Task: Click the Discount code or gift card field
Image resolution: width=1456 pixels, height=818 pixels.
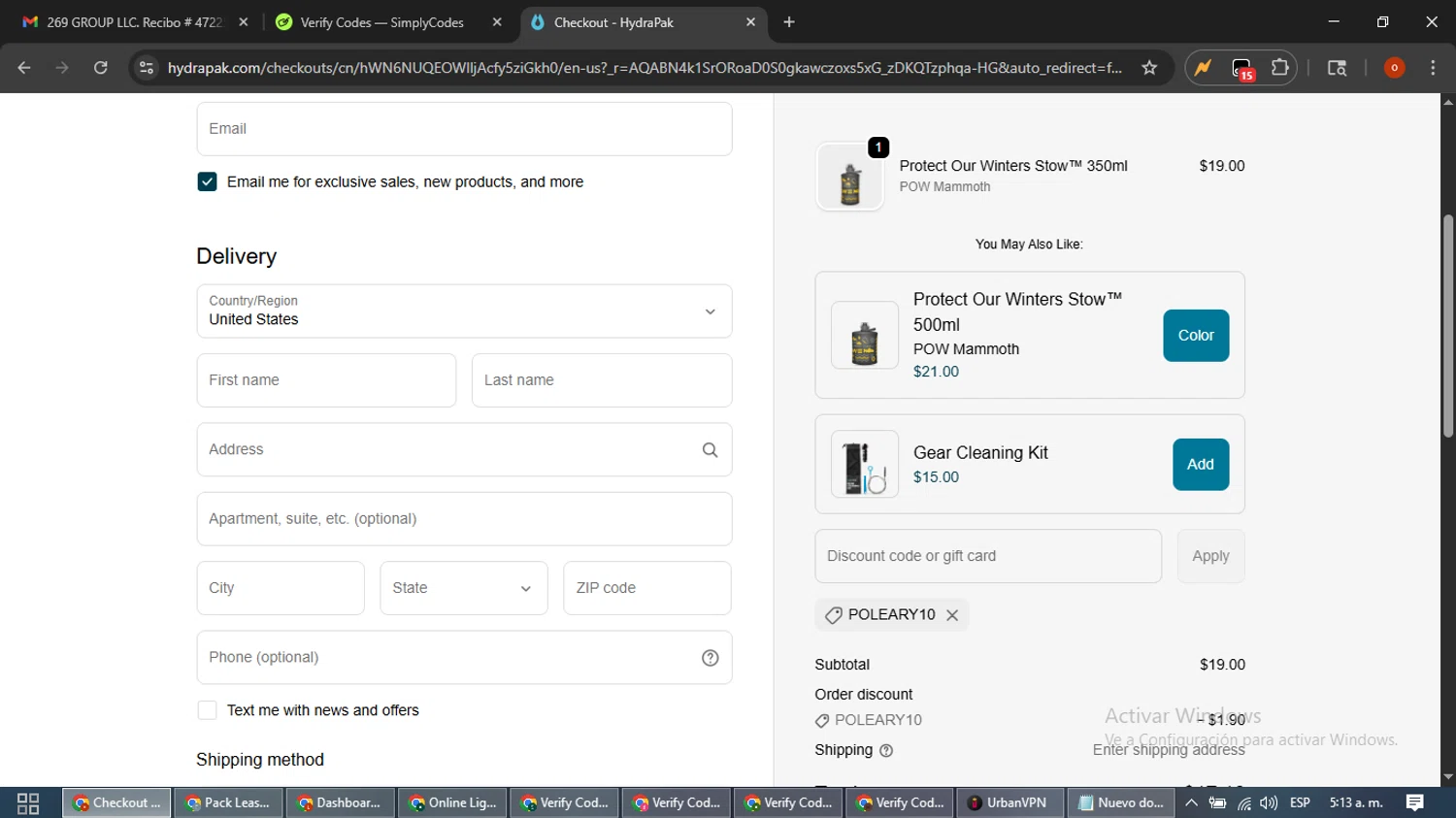Action: (988, 556)
